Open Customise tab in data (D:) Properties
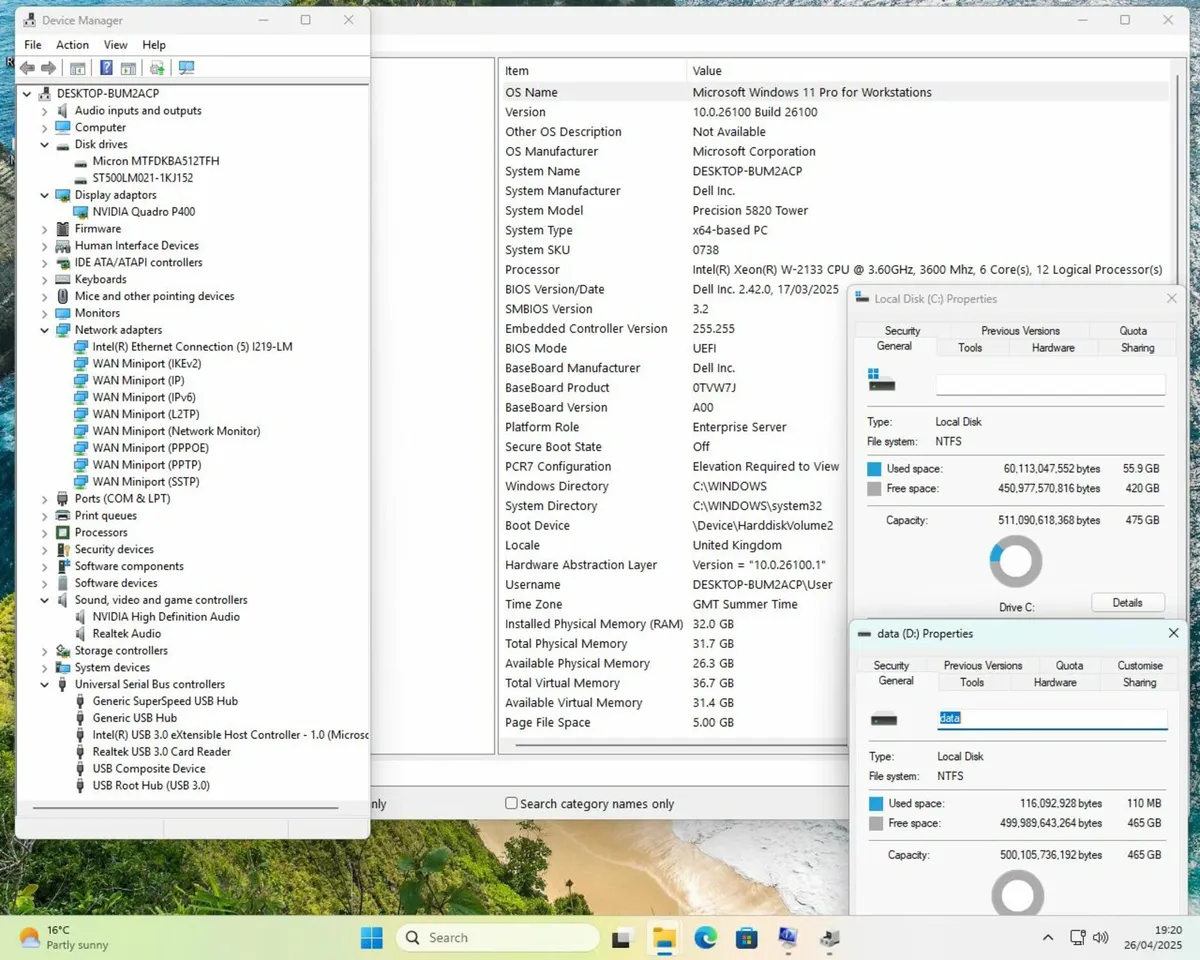The height and width of the screenshot is (960, 1200). (1140, 666)
